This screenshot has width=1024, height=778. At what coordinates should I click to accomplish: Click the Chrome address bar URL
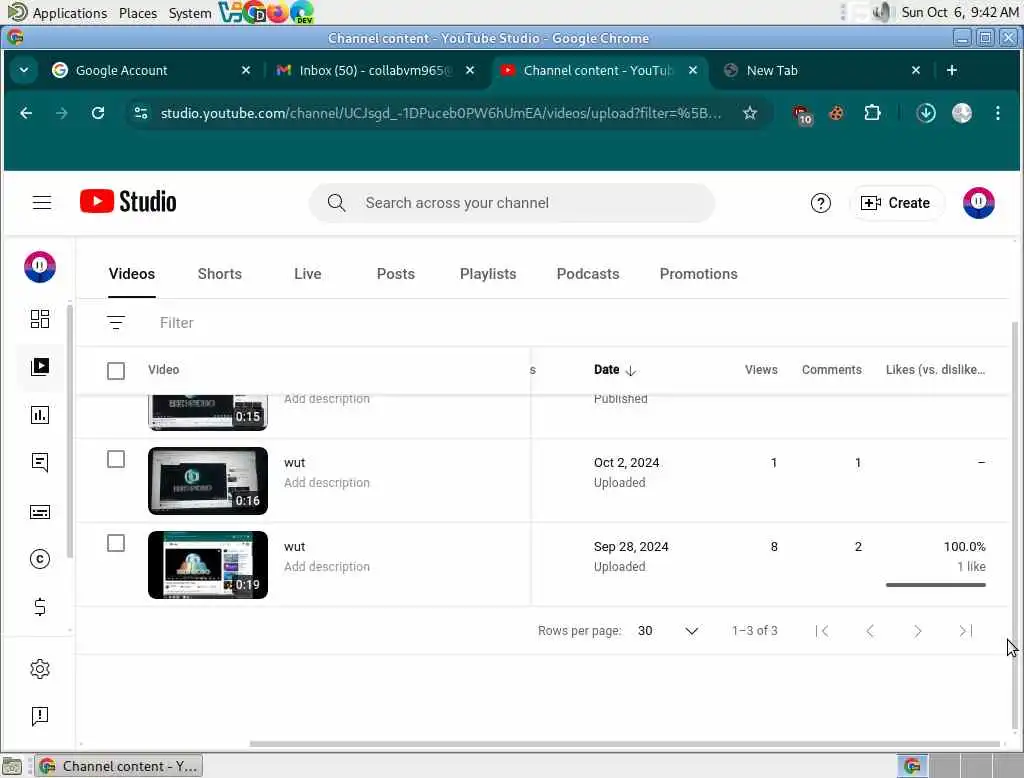click(441, 113)
